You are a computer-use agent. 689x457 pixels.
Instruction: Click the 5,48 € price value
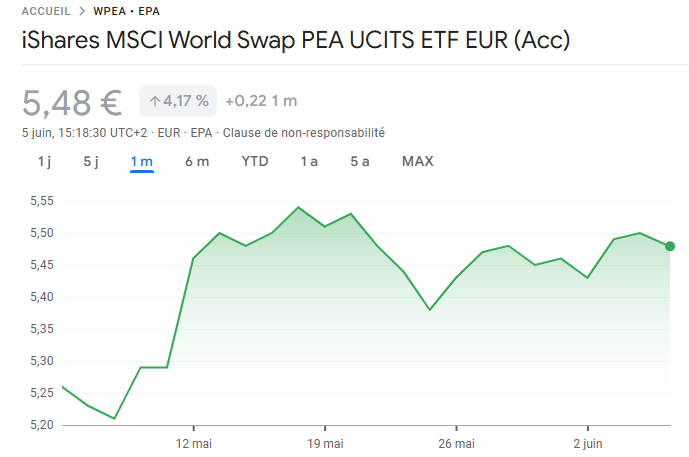[x=72, y=101]
